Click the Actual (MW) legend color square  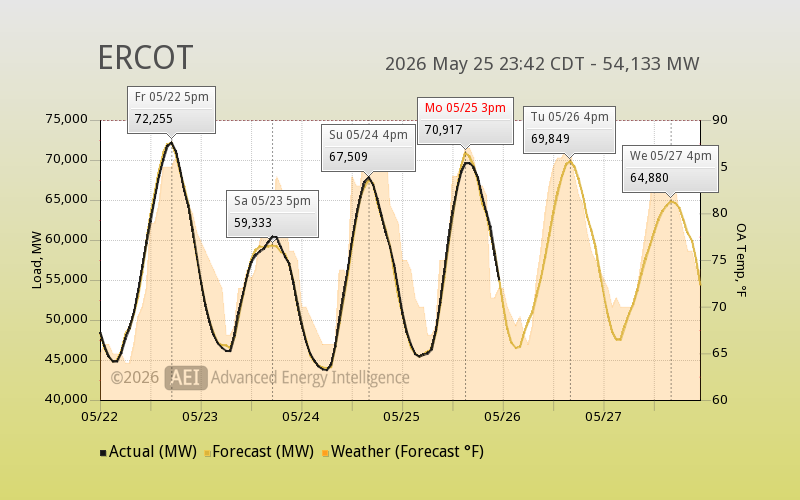click(x=103, y=453)
